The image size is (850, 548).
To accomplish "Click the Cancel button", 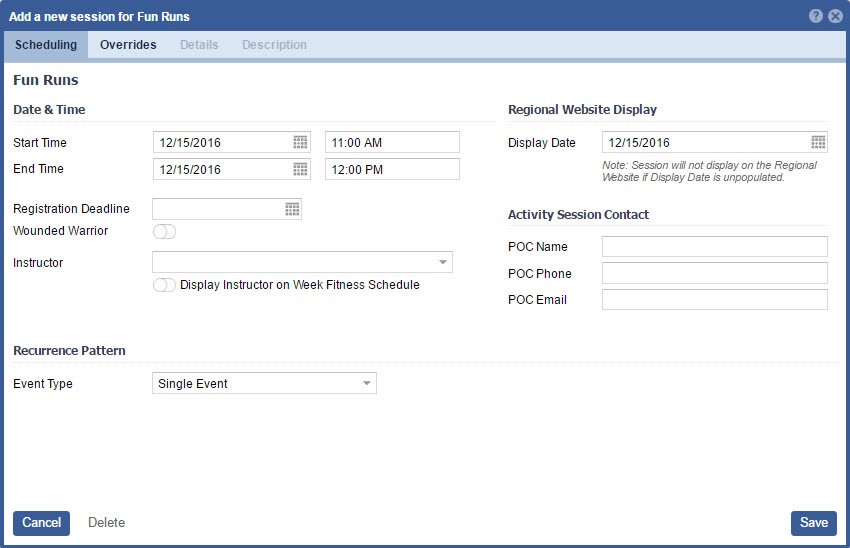I will tap(41, 523).
